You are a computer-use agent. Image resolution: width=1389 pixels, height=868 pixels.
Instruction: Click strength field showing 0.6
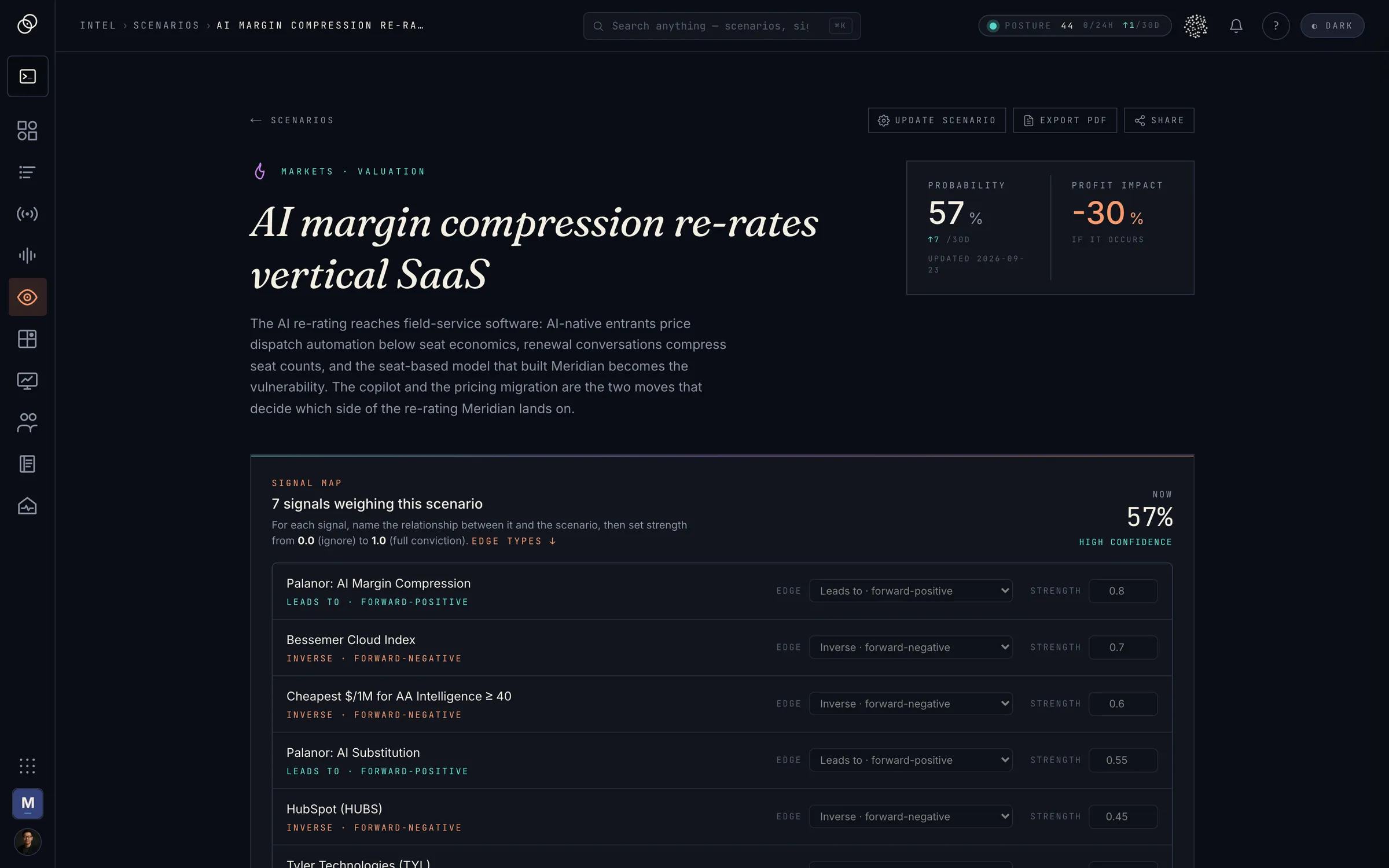[1123, 704]
